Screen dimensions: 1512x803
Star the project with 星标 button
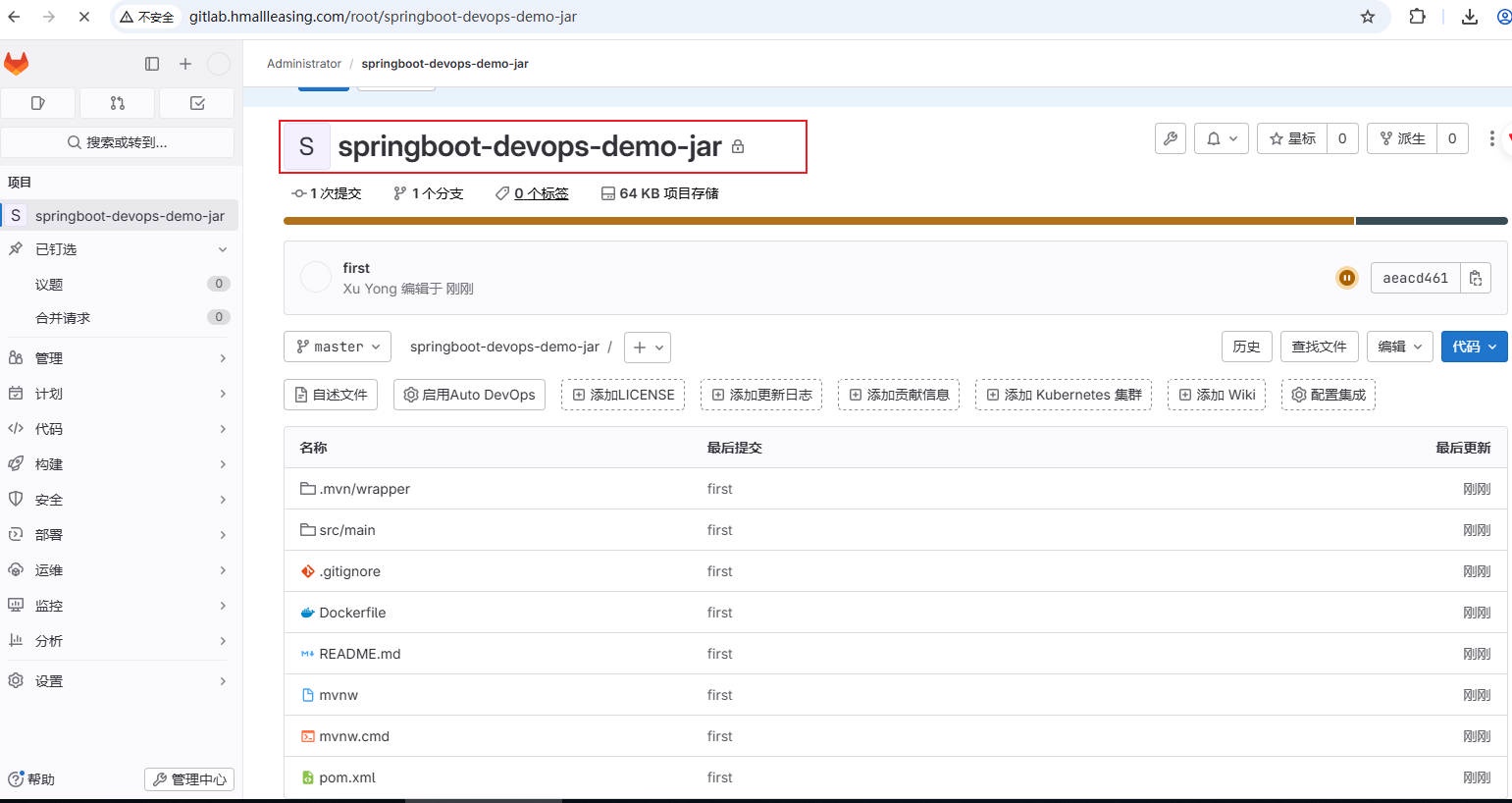tap(1292, 138)
